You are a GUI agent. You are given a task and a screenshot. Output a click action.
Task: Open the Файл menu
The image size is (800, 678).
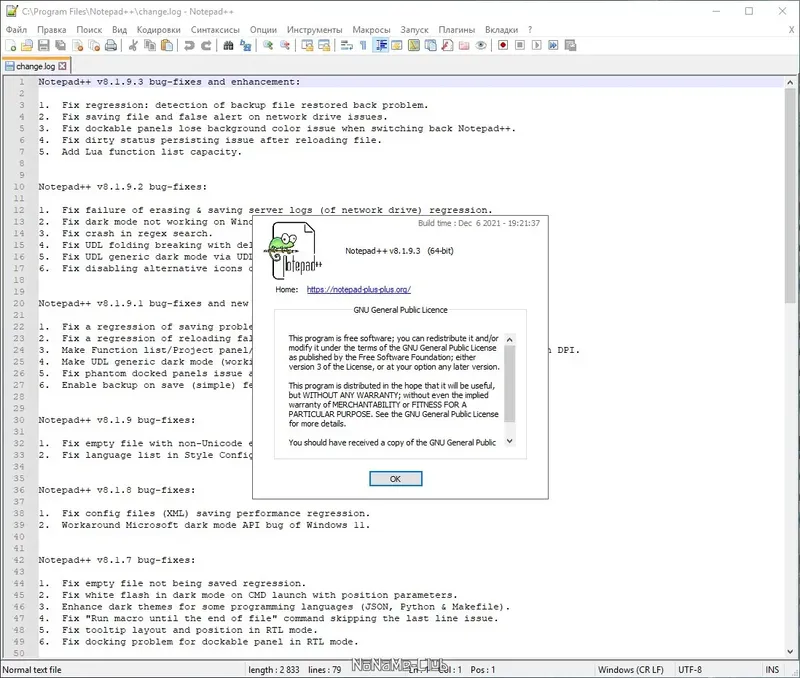pyautogui.click(x=16, y=30)
